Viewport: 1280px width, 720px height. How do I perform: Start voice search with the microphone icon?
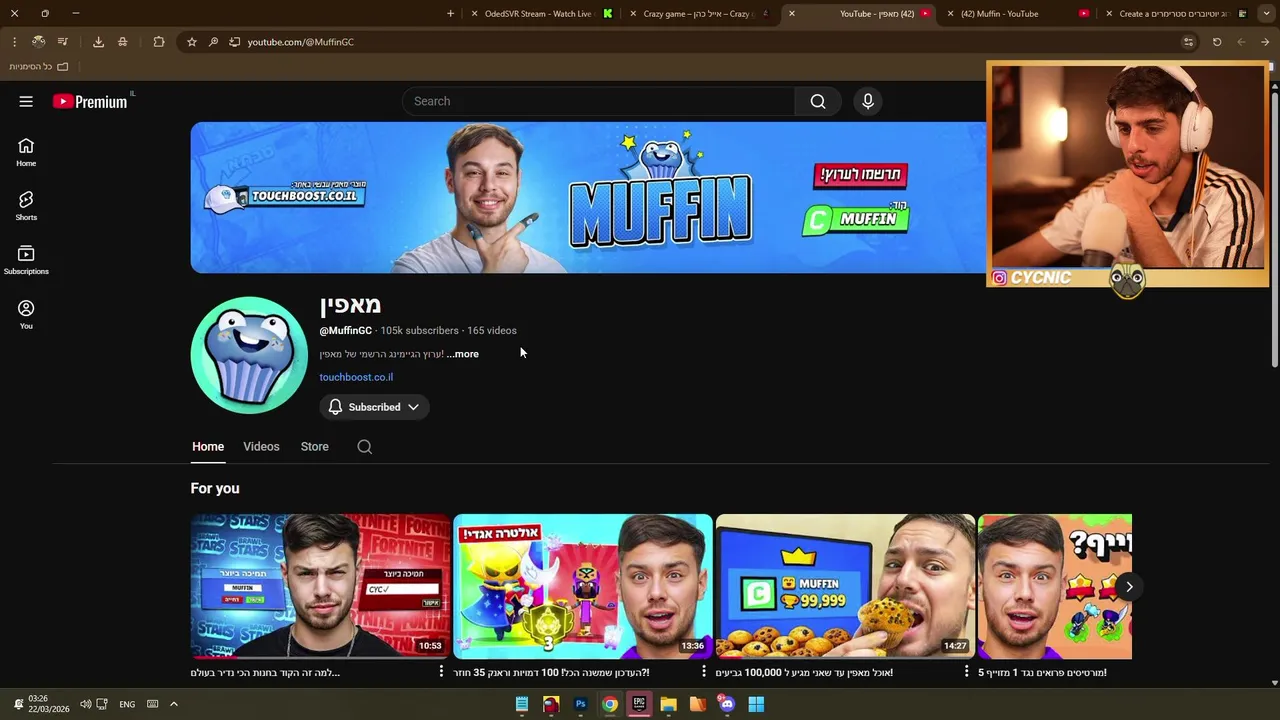[868, 101]
